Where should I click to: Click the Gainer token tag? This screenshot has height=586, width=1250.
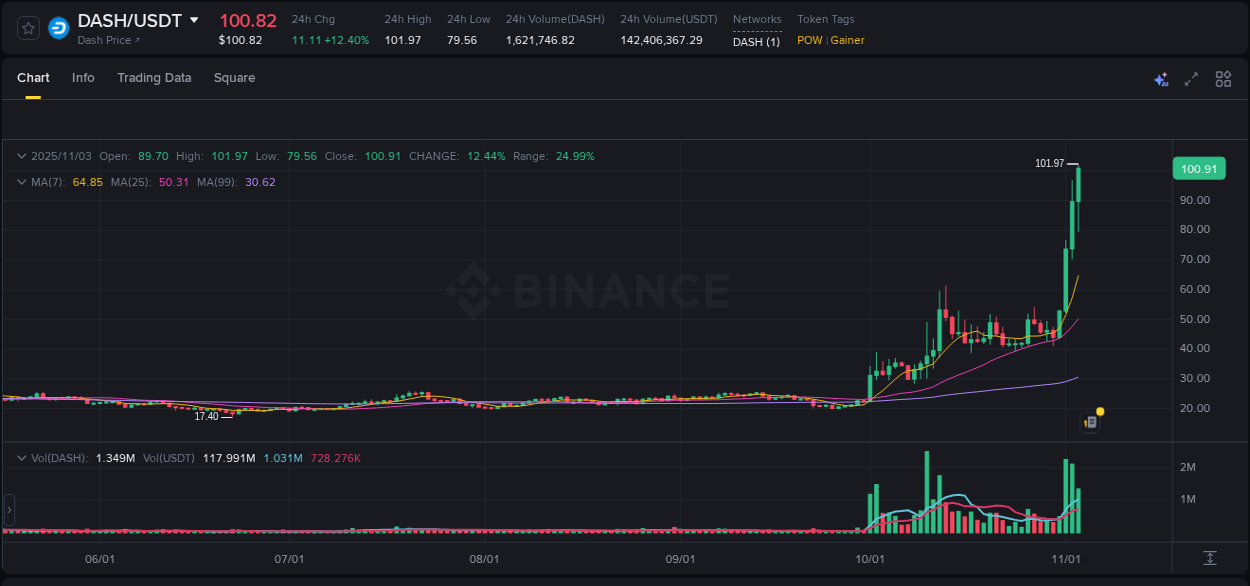(x=847, y=40)
